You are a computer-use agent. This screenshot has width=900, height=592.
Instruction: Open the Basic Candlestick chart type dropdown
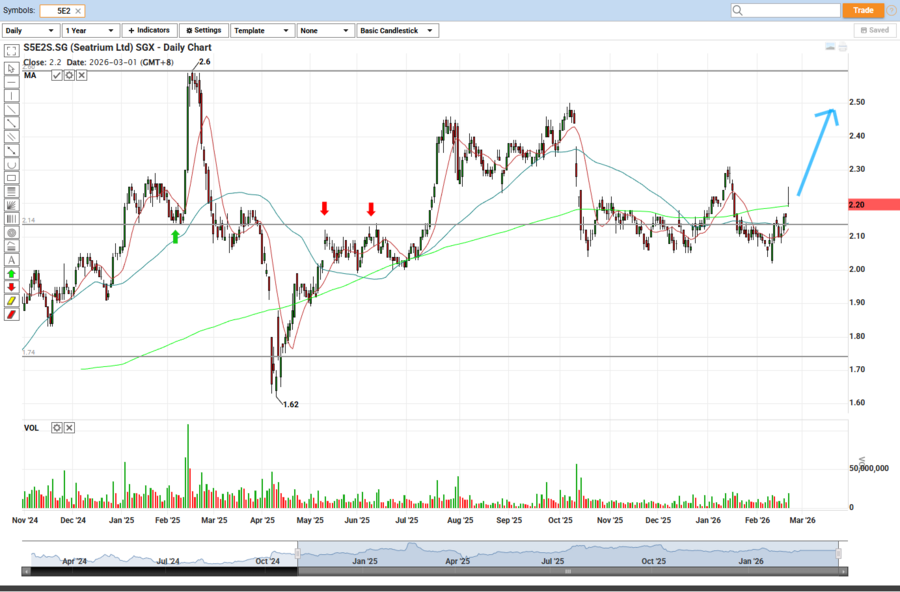[399, 31]
